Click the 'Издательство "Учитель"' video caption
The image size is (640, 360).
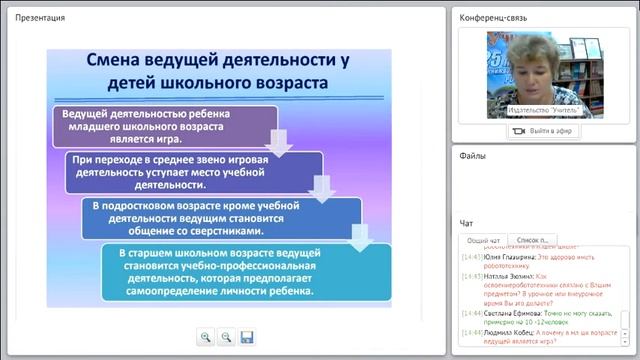(x=544, y=110)
